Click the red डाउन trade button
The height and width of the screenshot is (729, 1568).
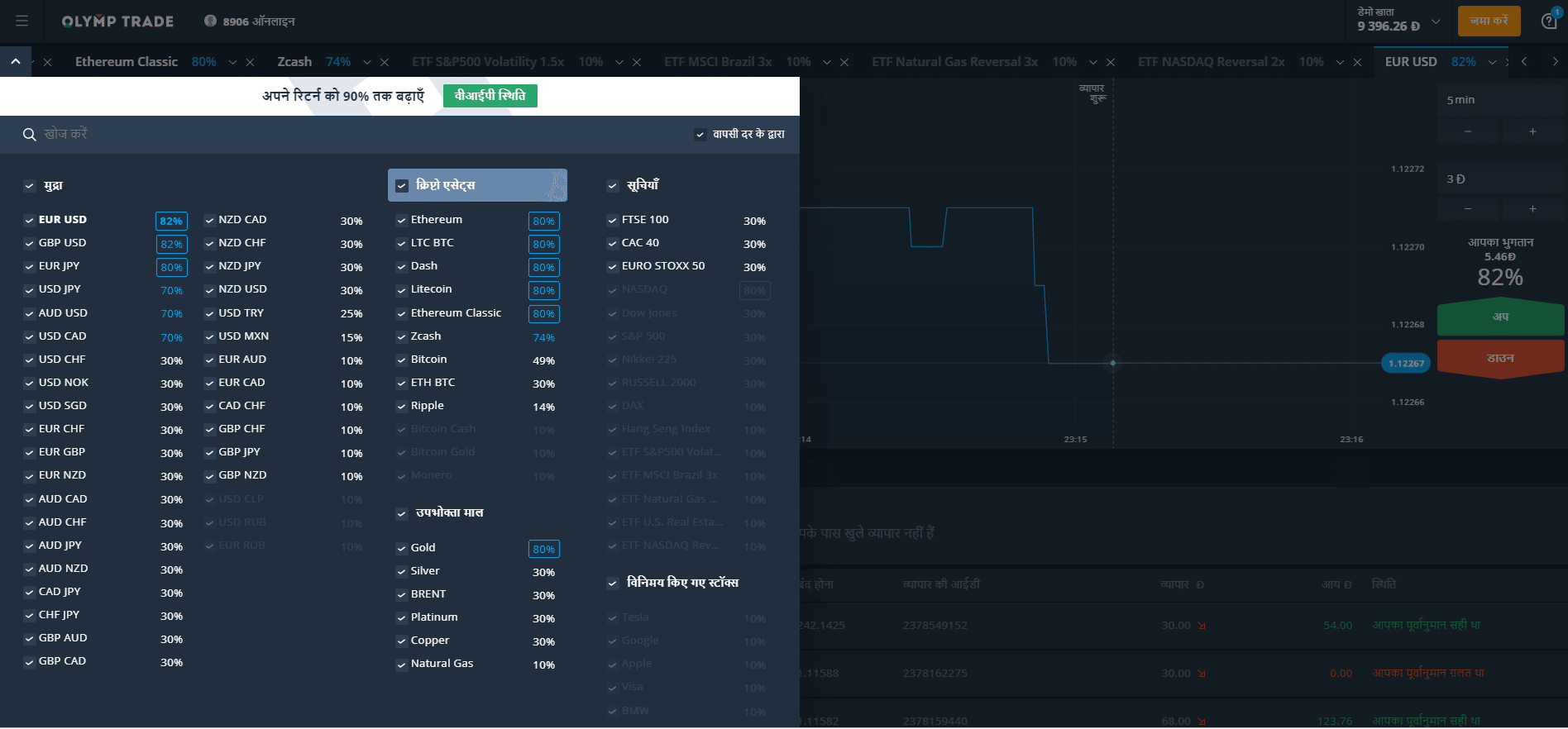[1500, 359]
